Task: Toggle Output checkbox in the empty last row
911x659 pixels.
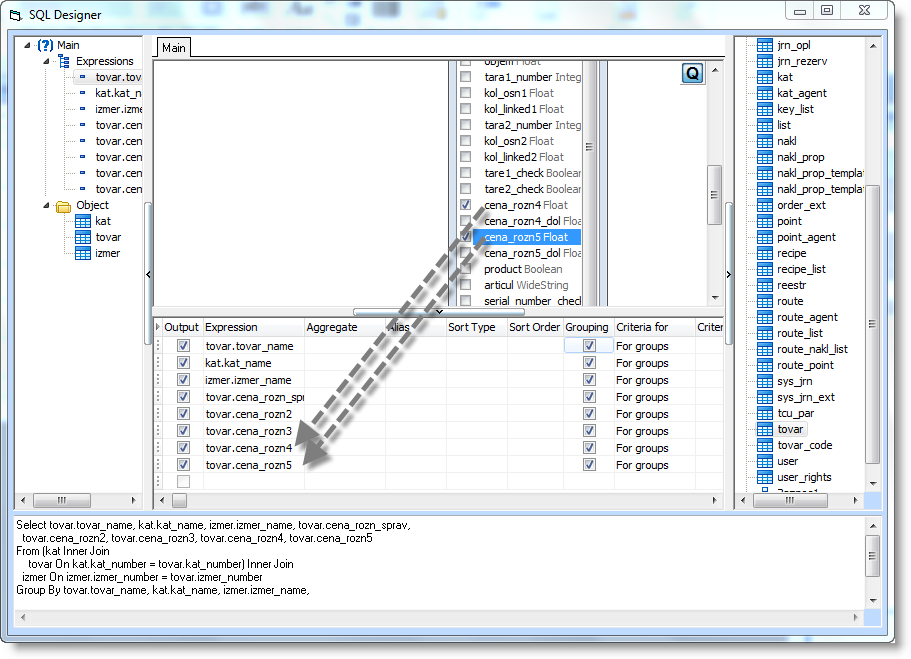Action: pyautogui.click(x=183, y=481)
